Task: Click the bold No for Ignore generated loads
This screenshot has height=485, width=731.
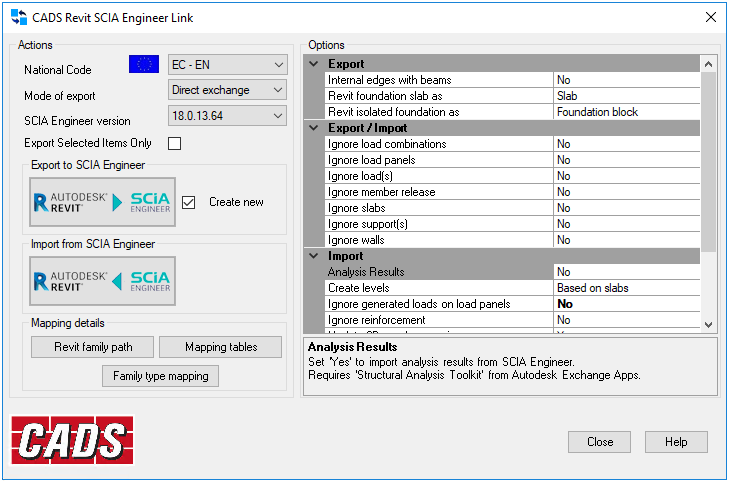Action: tap(627, 304)
